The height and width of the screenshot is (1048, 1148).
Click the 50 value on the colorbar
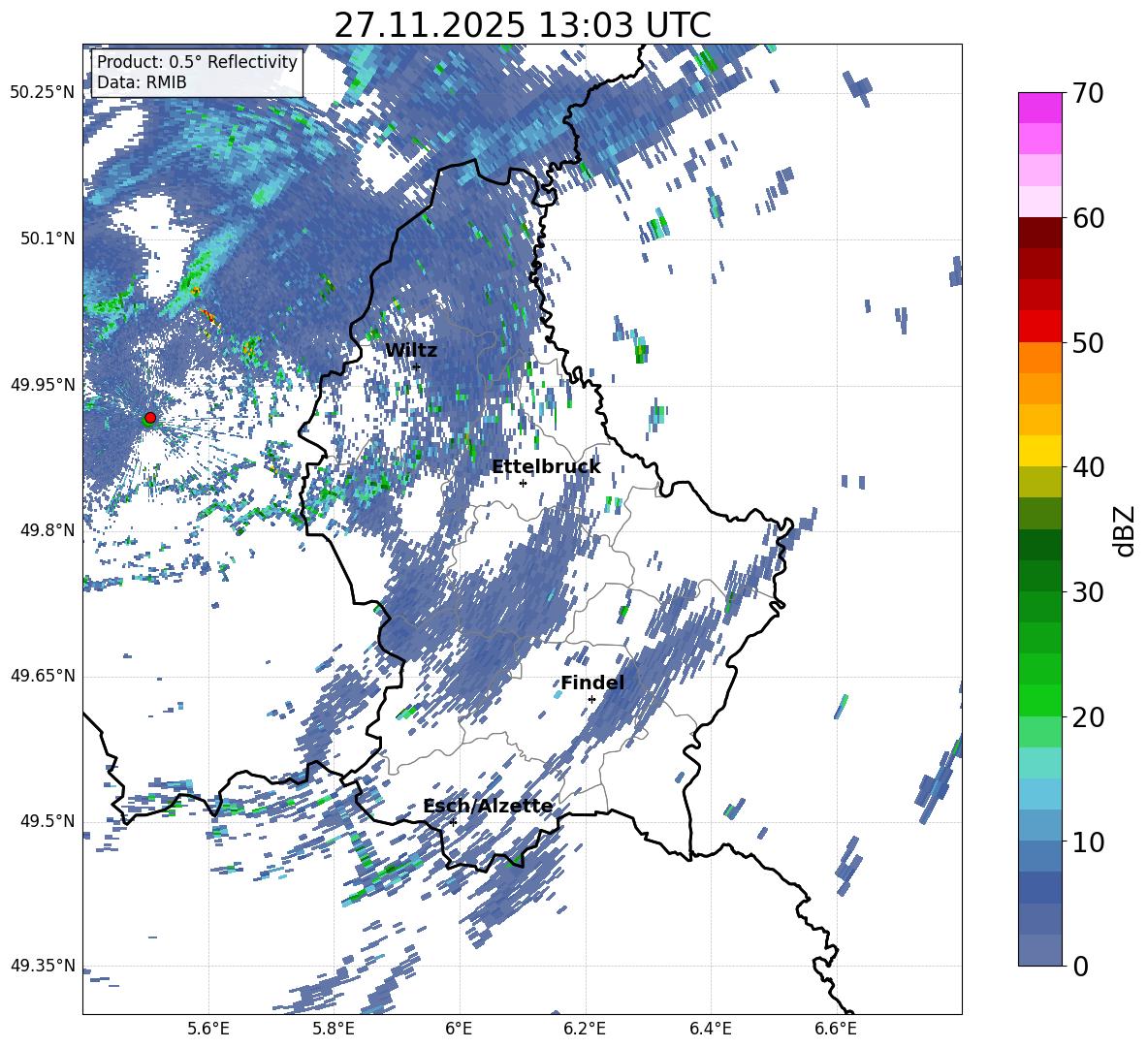point(1088,343)
